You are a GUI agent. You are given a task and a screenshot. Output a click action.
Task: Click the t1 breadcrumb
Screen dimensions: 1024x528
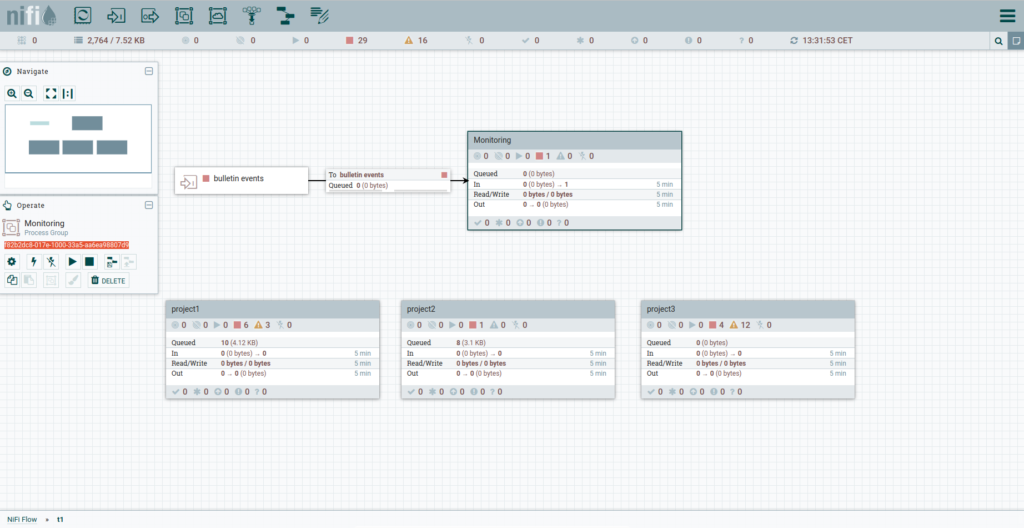(60, 520)
